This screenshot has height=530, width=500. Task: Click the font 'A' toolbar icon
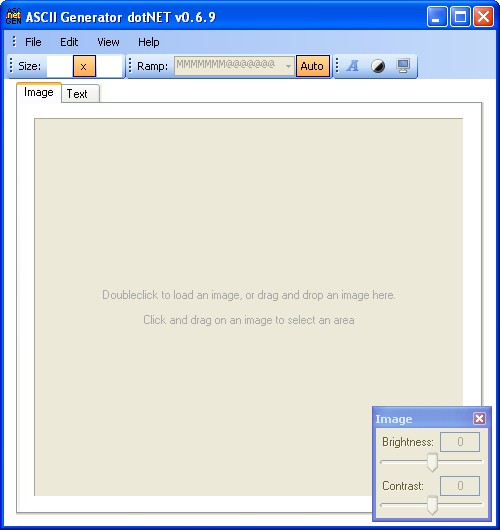tap(353, 66)
